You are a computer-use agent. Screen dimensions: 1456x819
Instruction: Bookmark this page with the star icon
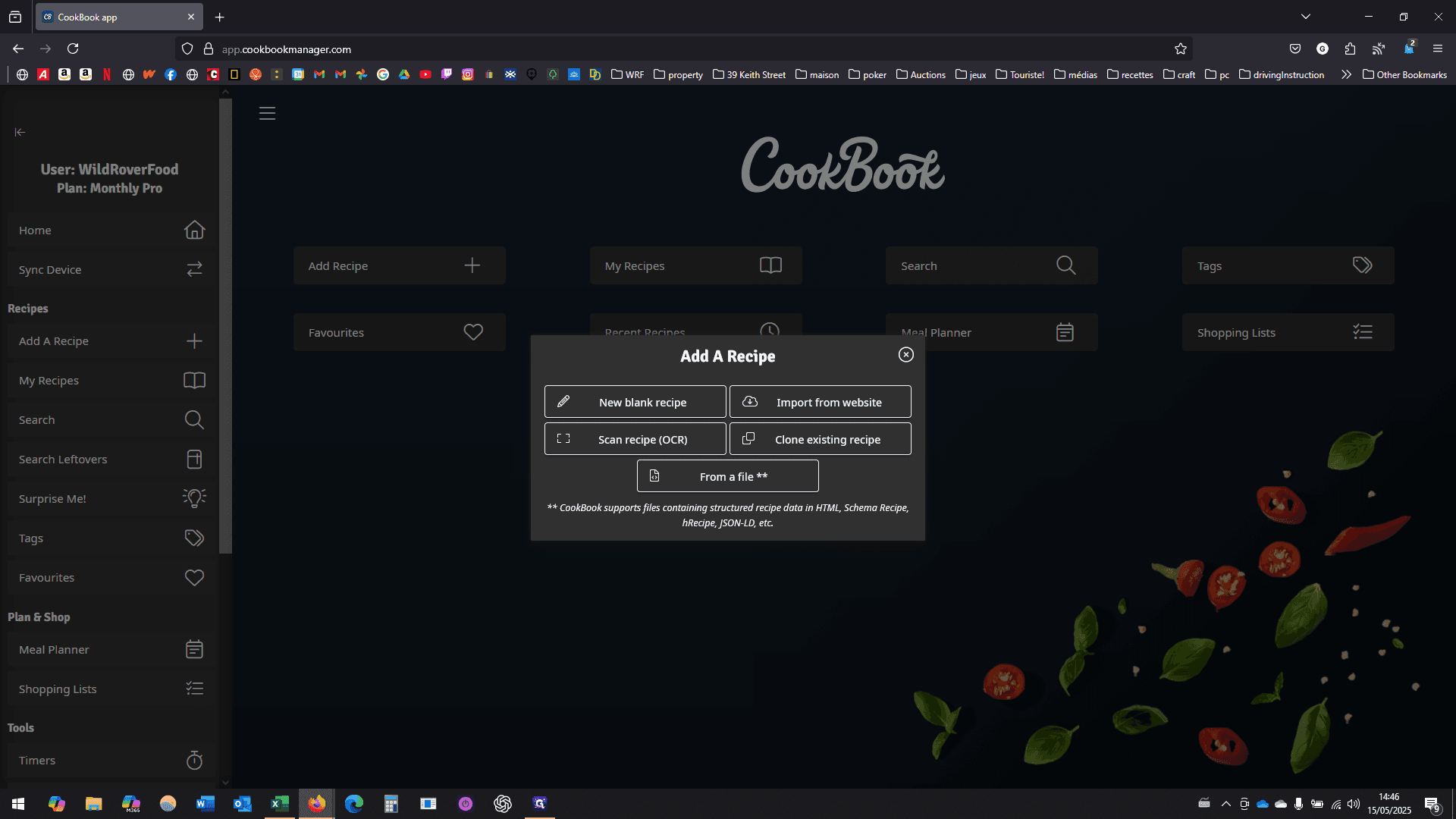coord(1181,49)
